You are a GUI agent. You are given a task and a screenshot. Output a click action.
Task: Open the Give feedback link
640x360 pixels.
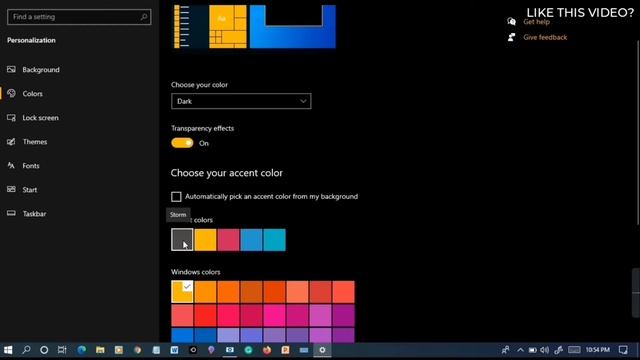(x=545, y=38)
